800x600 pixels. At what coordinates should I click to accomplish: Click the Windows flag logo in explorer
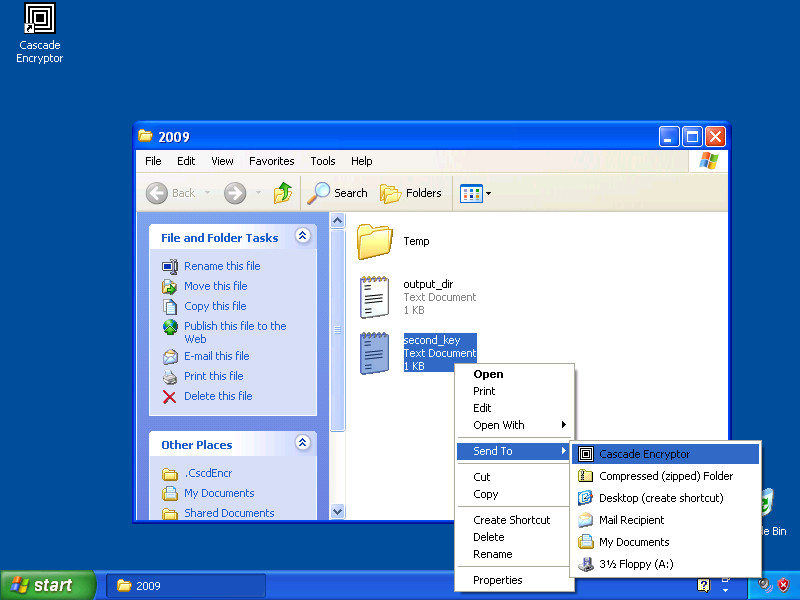(x=709, y=161)
